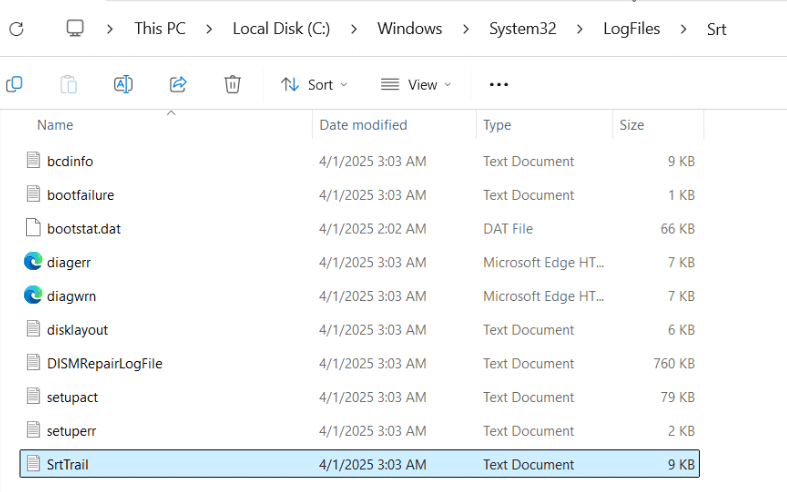This screenshot has height=492, width=787.
Task: Click the 1 KB size of bootfailure
Action: 681,195
